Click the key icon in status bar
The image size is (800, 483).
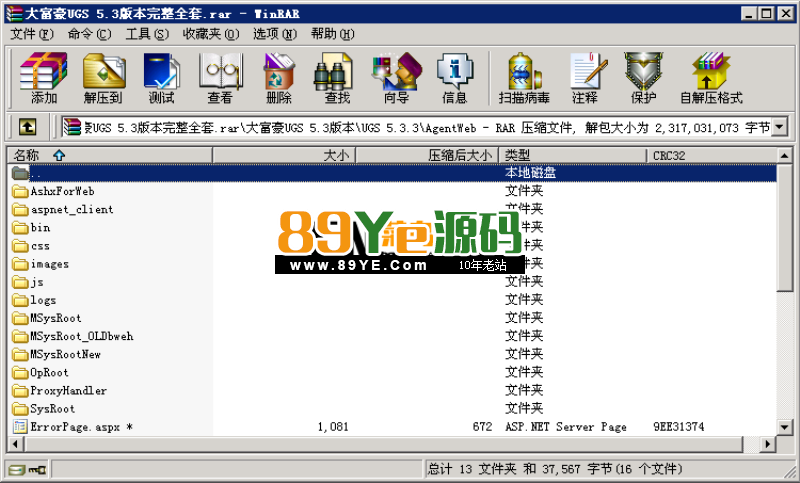coord(37,469)
